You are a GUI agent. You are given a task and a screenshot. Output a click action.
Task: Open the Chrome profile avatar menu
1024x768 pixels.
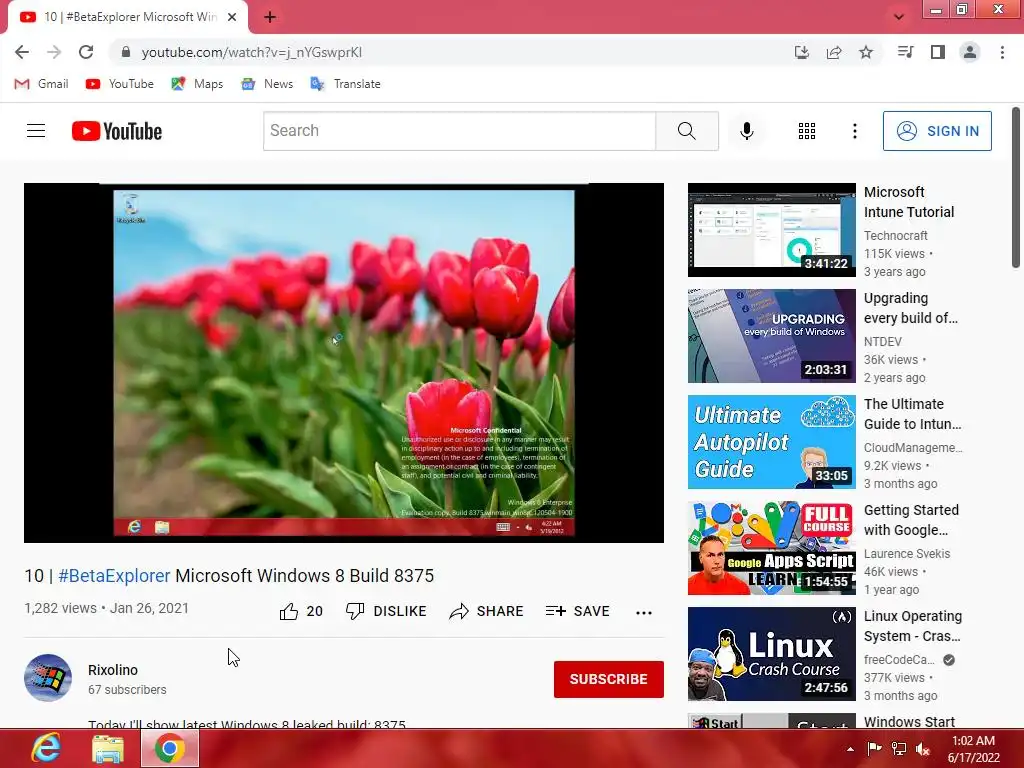pyautogui.click(x=970, y=52)
